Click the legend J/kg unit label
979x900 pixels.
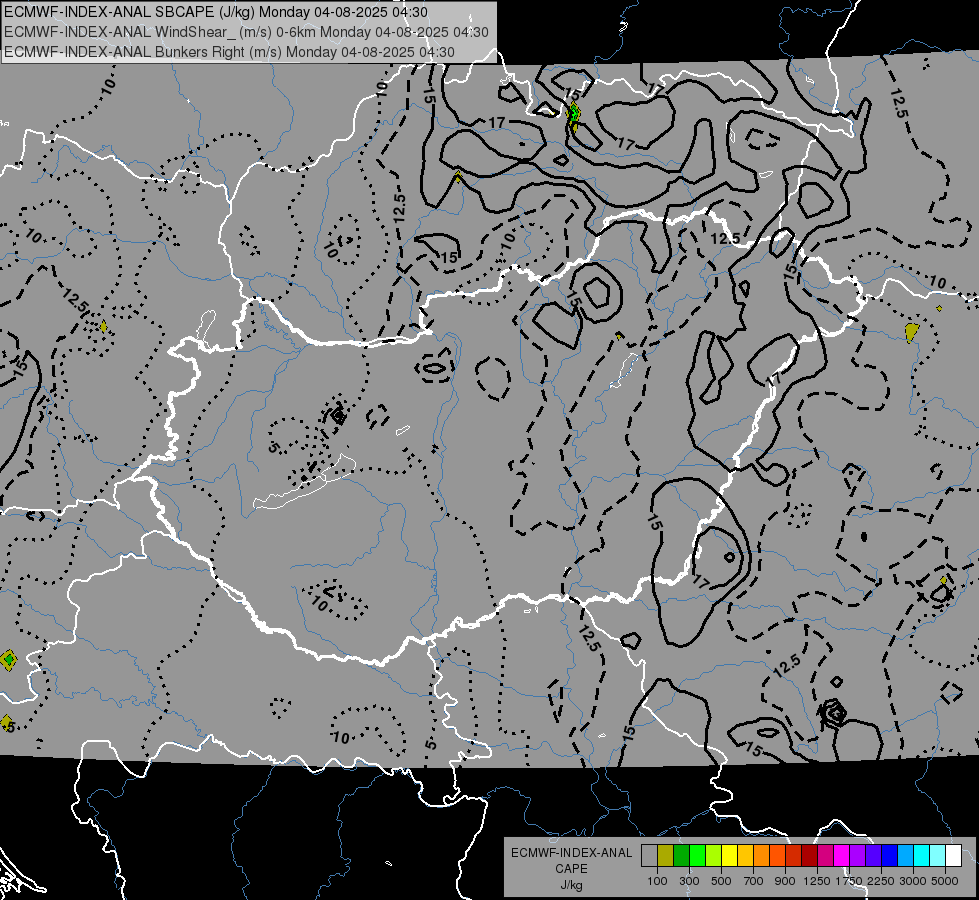click(571, 886)
